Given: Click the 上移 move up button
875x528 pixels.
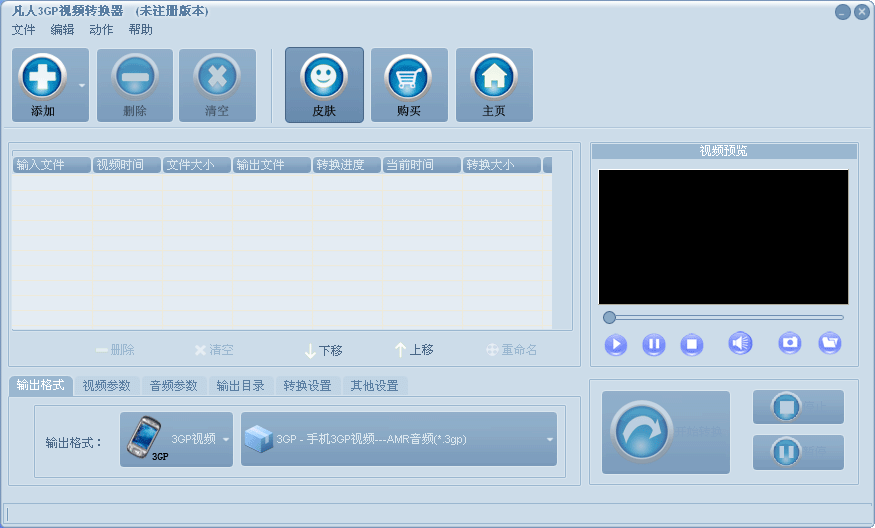Looking at the screenshot, I should [414, 350].
